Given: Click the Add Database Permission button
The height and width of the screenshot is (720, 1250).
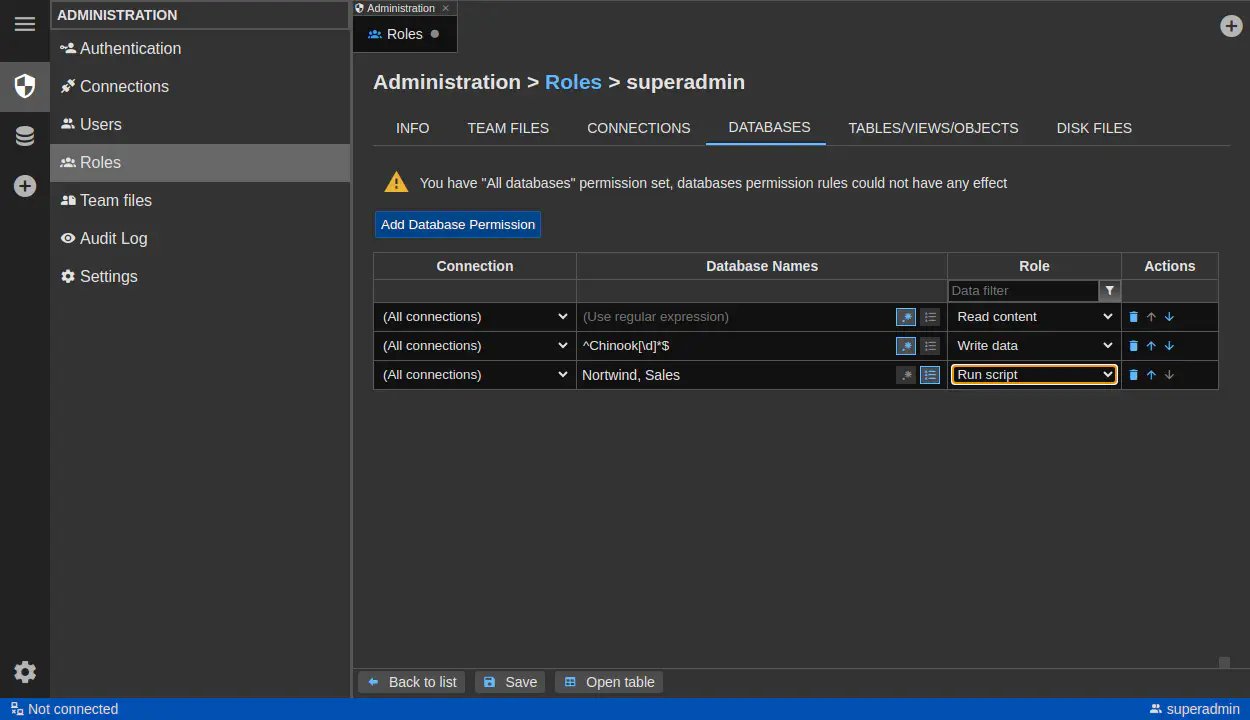Looking at the screenshot, I should click(458, 224).
